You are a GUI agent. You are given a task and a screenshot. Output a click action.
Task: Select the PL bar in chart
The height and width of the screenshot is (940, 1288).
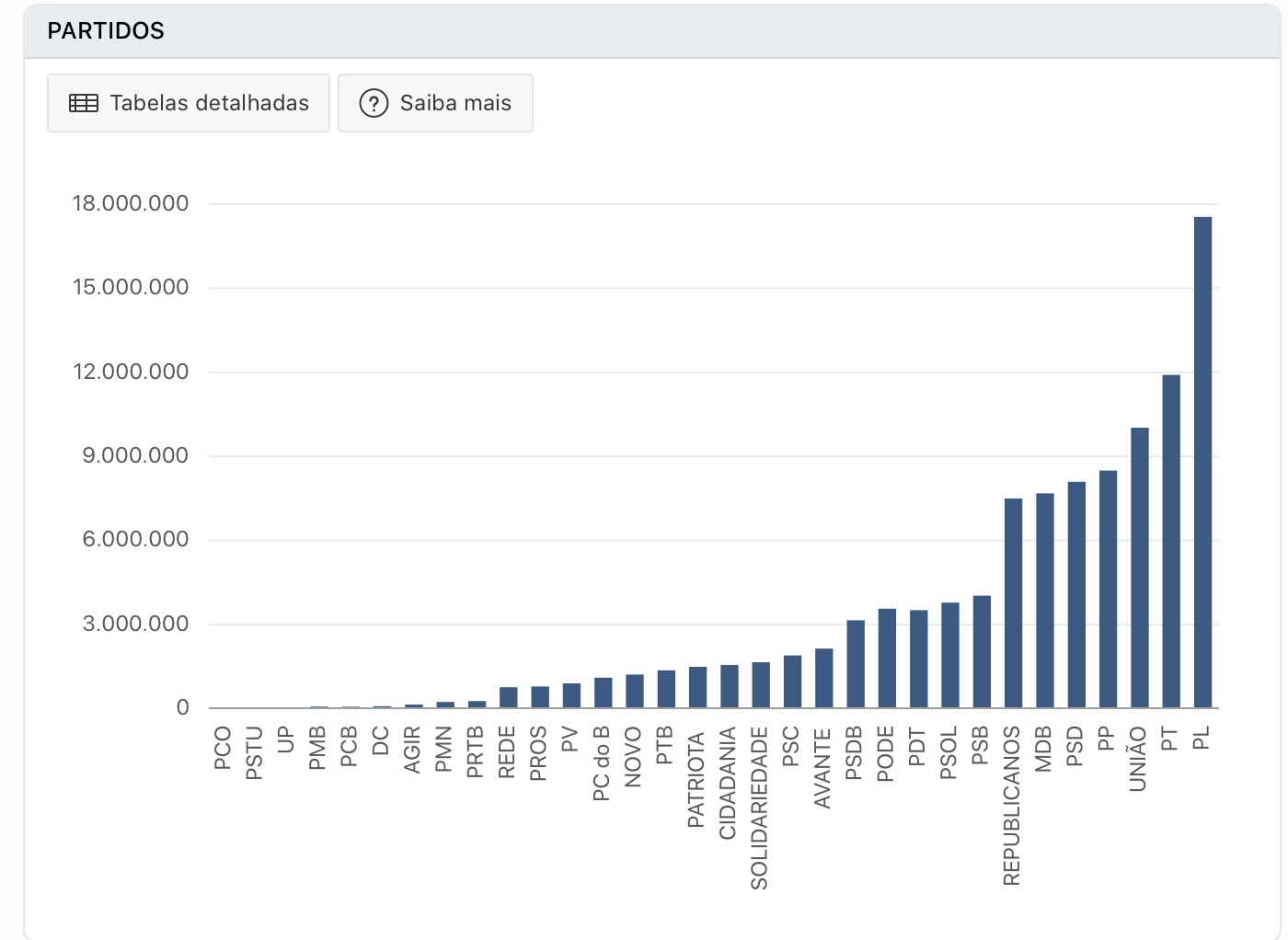coord(1202,463)
